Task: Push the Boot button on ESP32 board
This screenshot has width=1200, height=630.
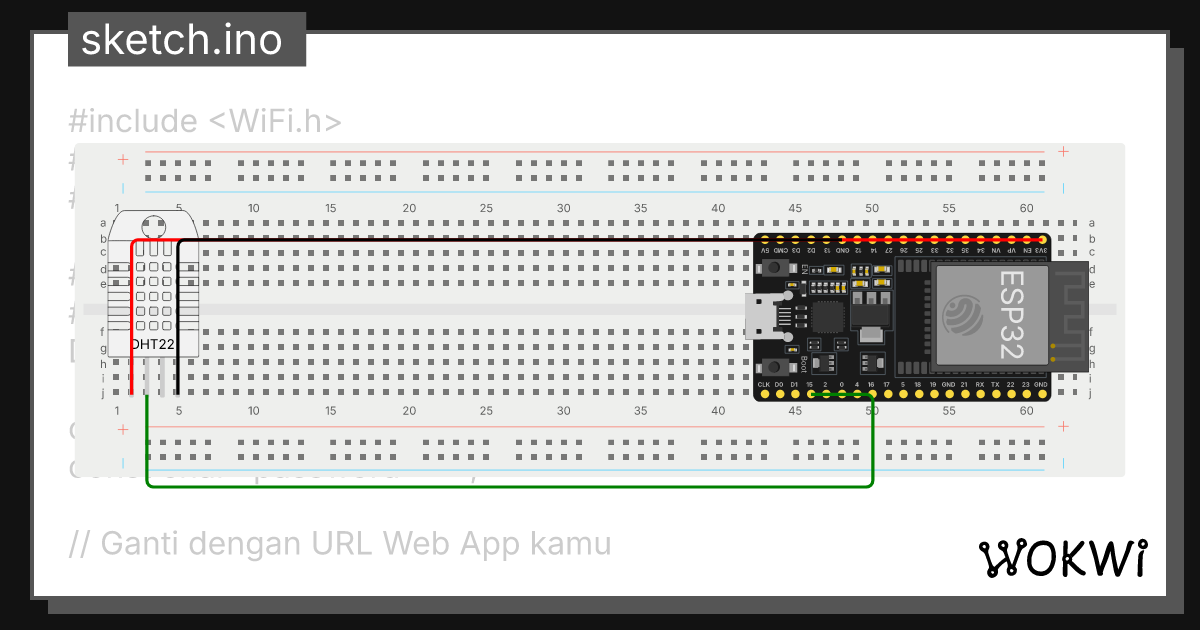Action: [x=775, y=367]
